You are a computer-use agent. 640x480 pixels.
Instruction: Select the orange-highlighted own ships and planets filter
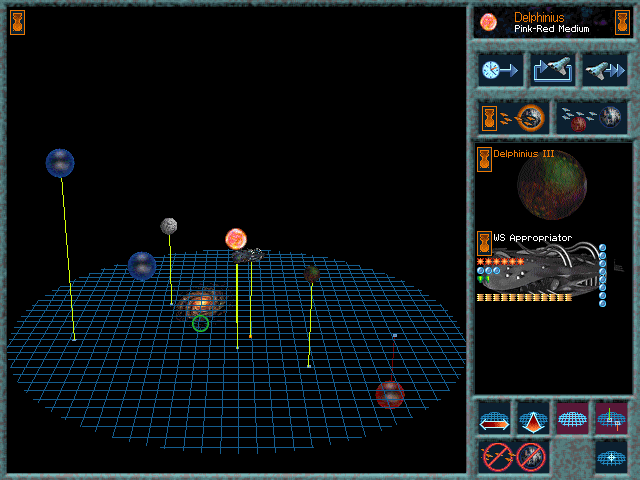(513, 118)
